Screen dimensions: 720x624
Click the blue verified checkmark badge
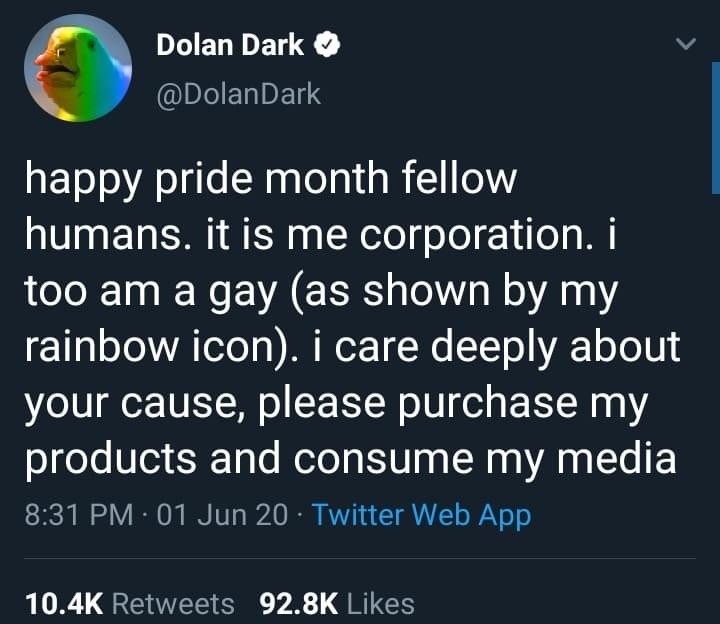pyautogui.click(x=327, y=45)
